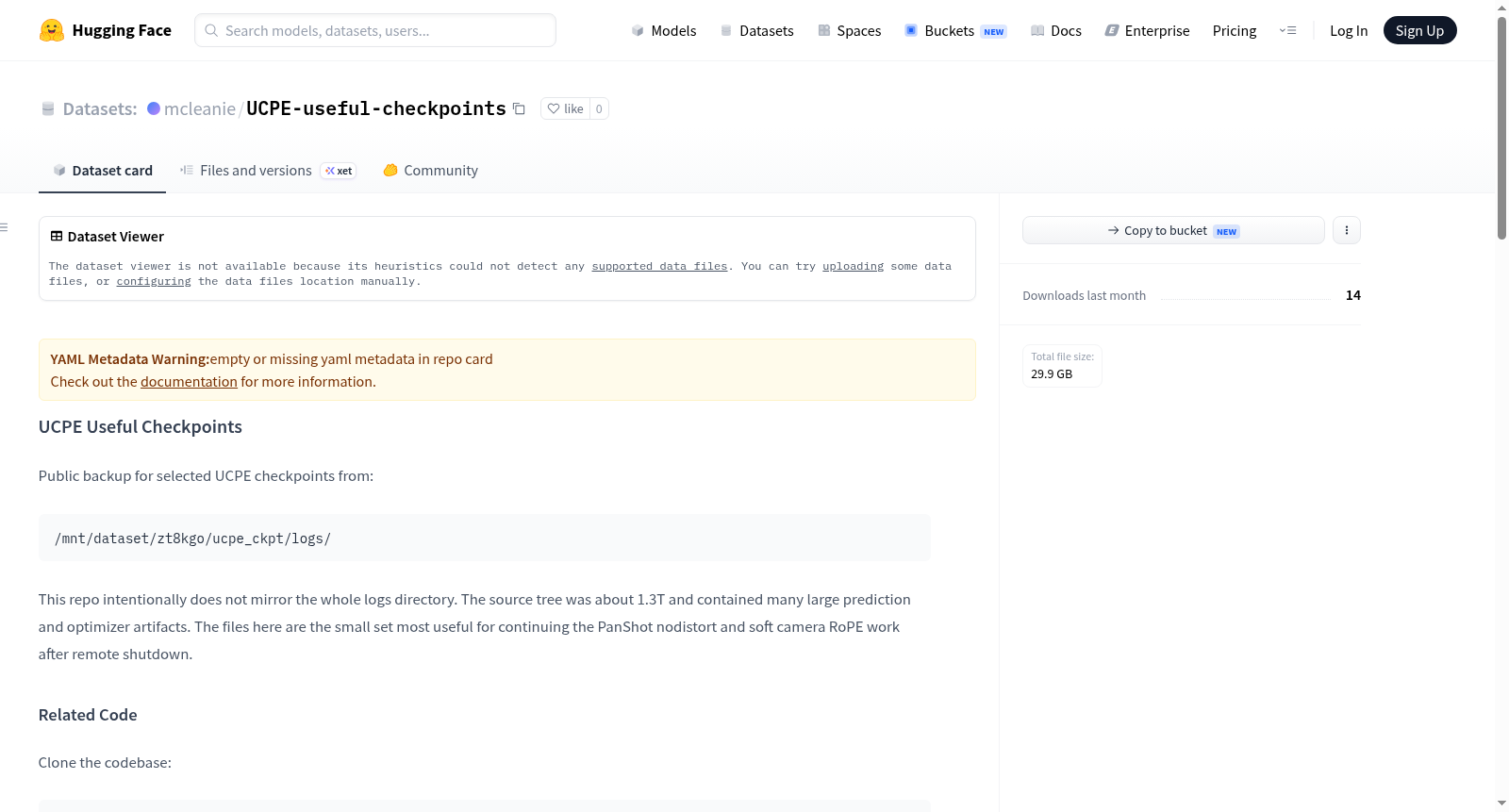Click the Dataset Viewer heading text

(116, 237)
